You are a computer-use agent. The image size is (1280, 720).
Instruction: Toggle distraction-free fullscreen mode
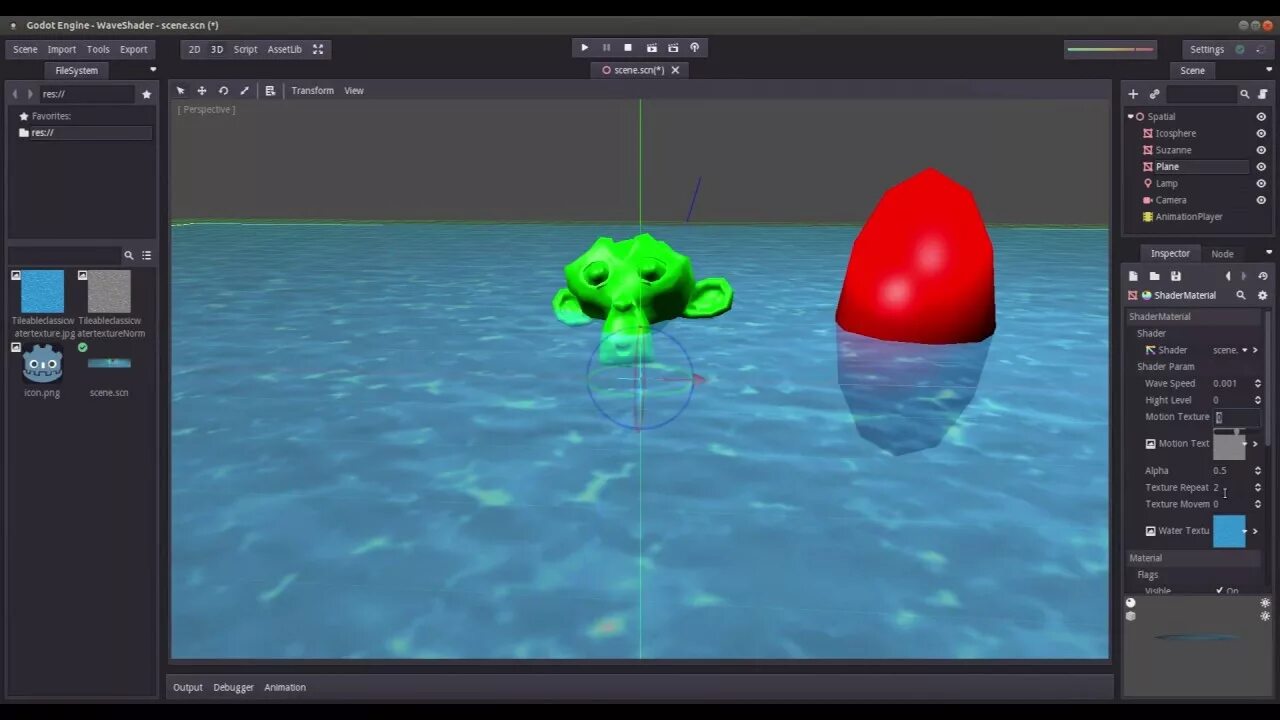[x=318, y=49]
